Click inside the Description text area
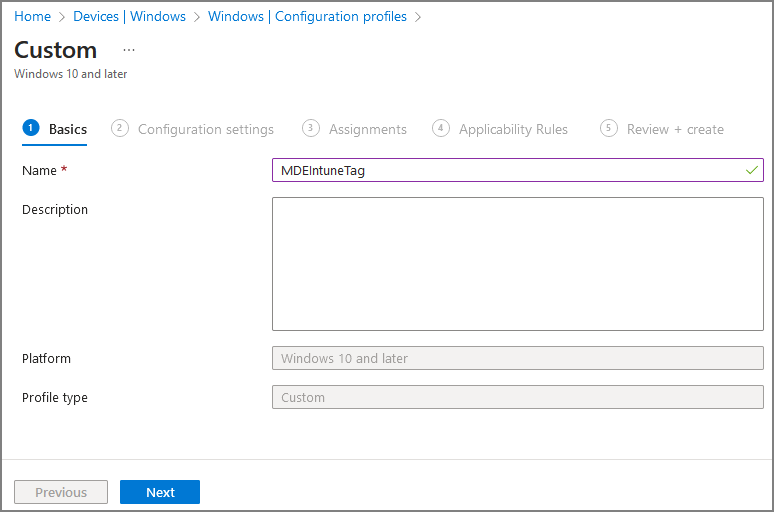Screen dimensions: 774x512 coord(518,264)
